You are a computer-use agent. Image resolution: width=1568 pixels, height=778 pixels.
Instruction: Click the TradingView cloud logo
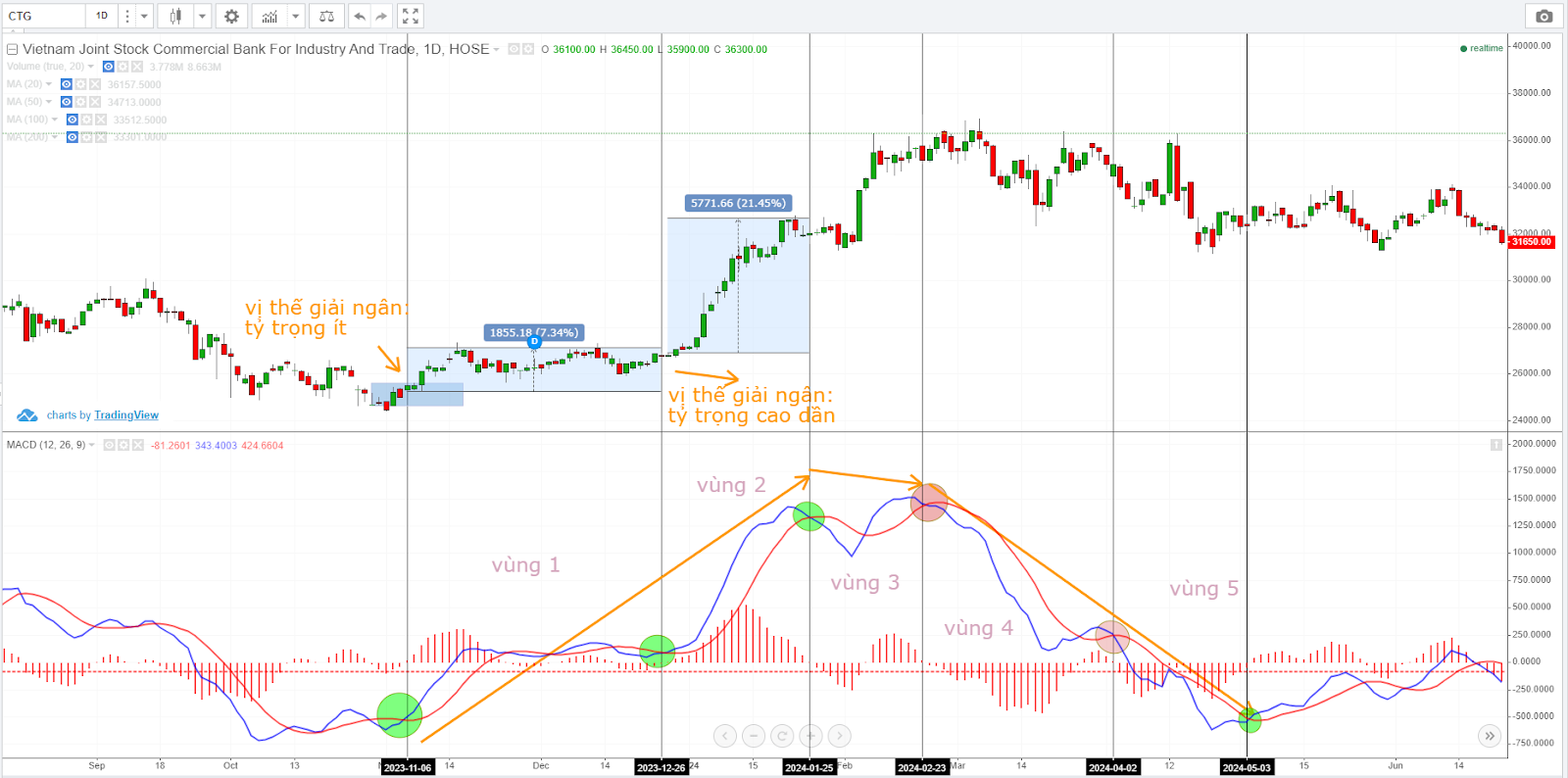click(27, 415)
